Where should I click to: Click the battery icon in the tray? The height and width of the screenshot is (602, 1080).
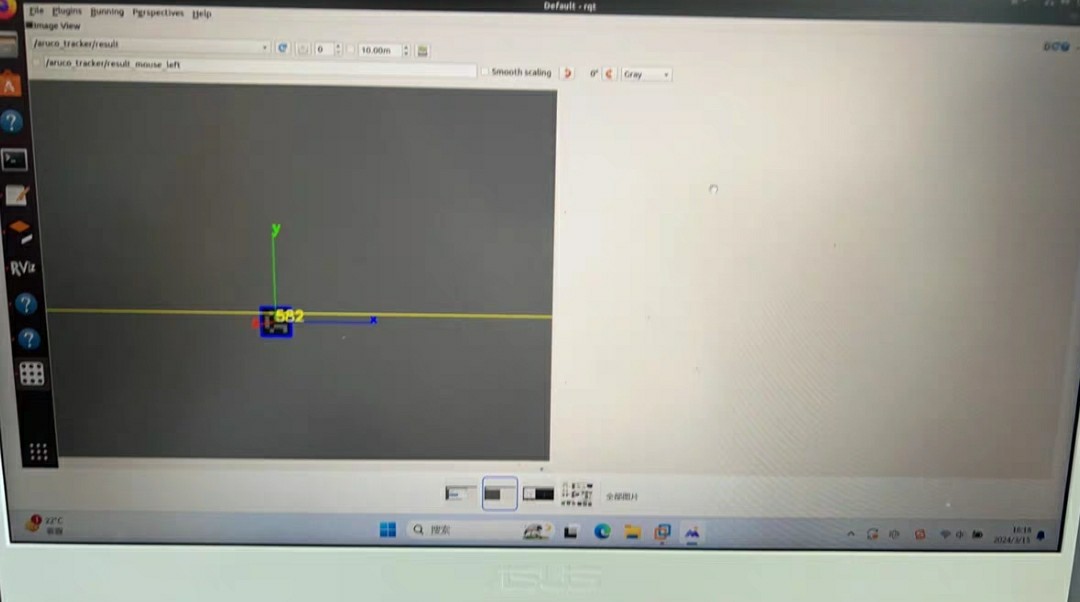point(977,534)
